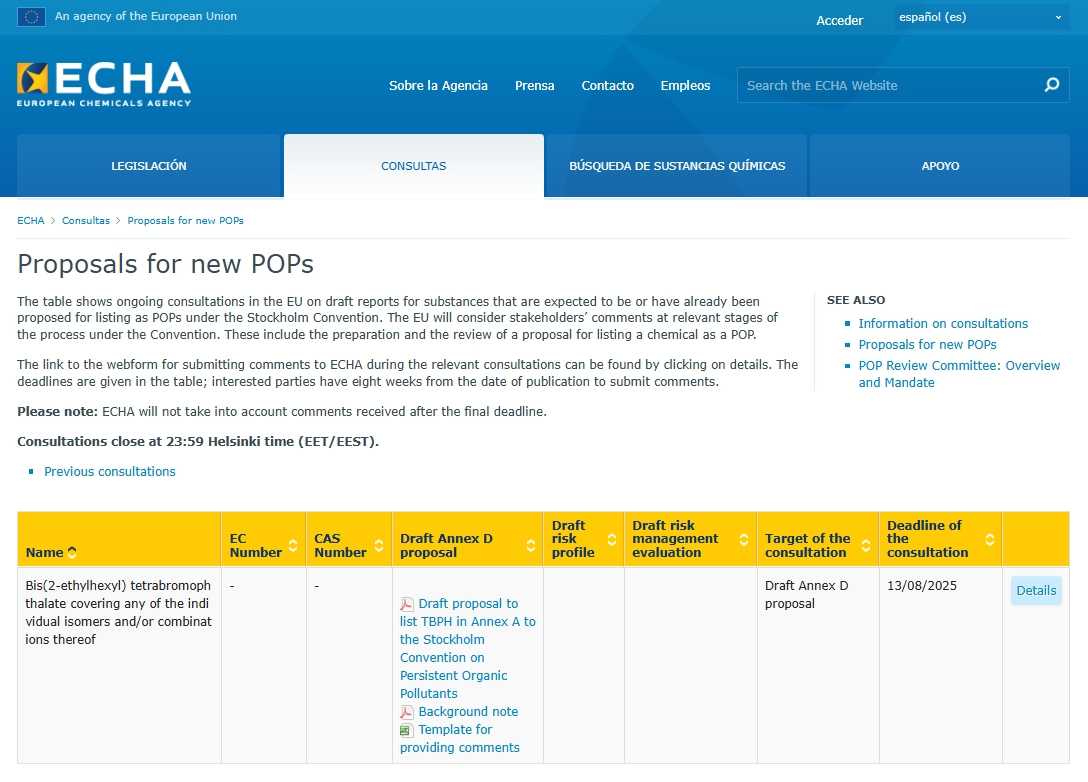Click the Details button
1088x782 pixels.
point(1036,591)
